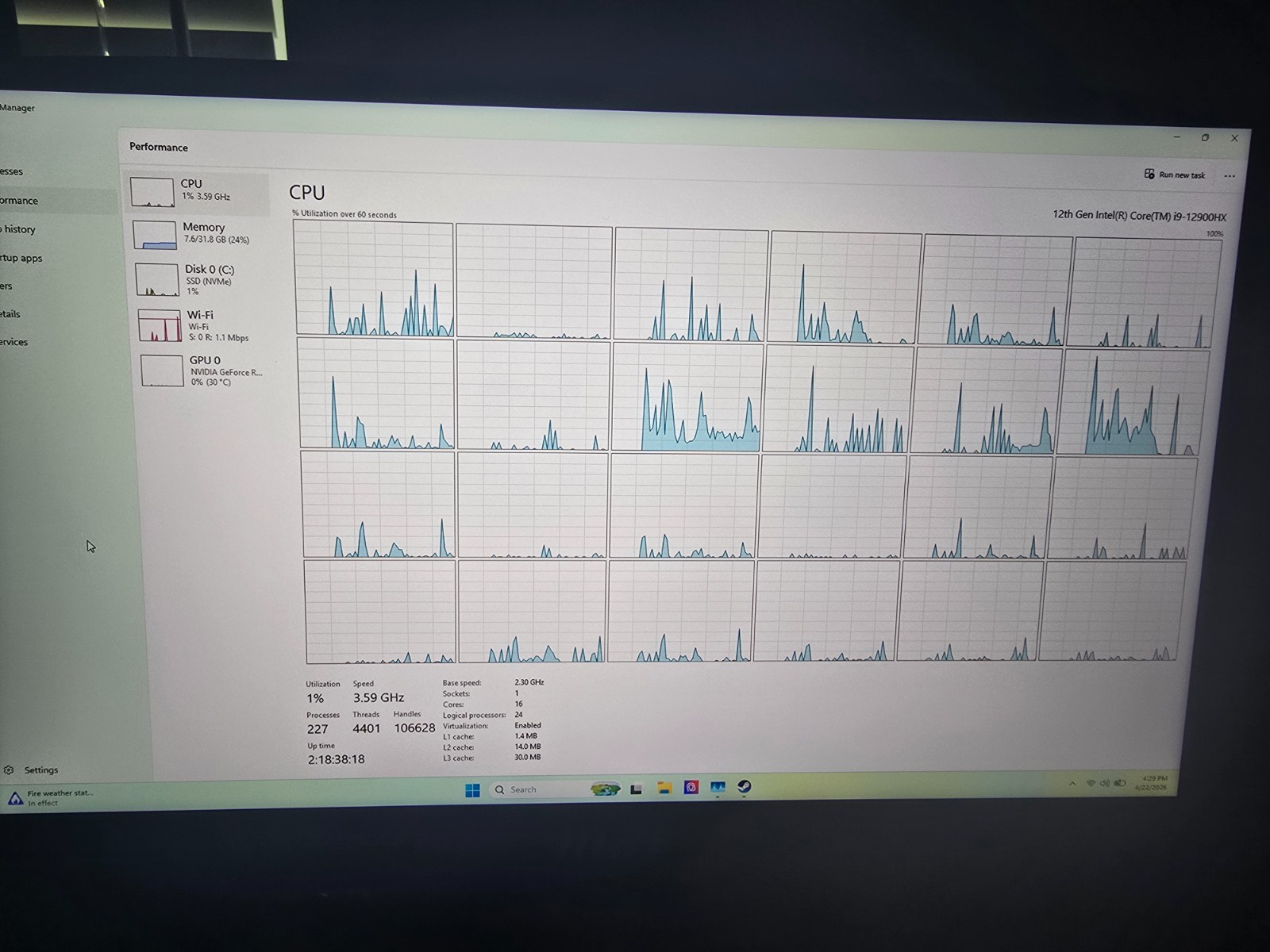This screenshot has width=1270, height=952.
Task: Select the Wi-Fi performance entry
Action: 201,326
